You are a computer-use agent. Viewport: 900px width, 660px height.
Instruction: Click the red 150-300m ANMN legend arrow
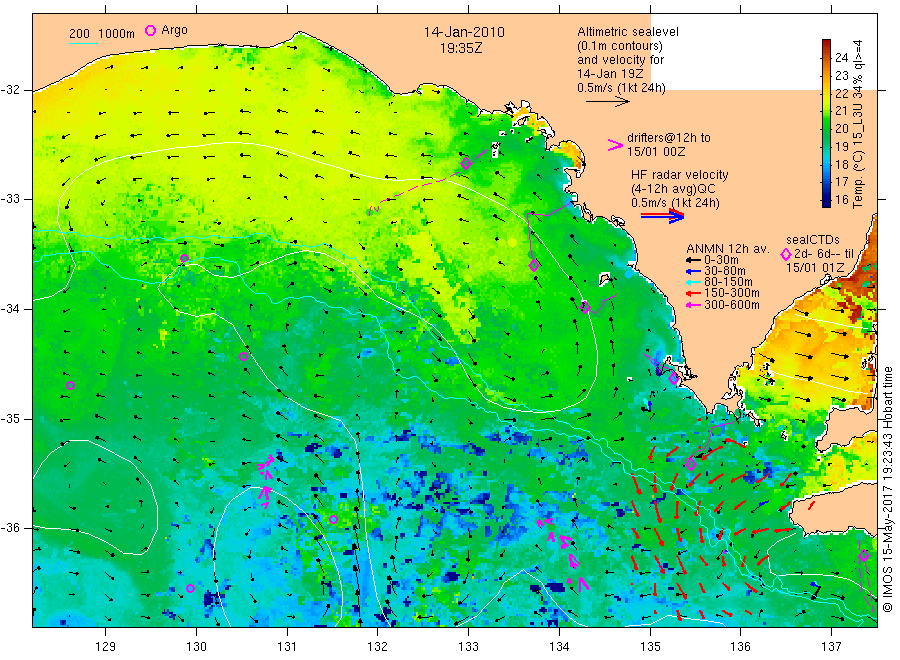pos(693,294)
